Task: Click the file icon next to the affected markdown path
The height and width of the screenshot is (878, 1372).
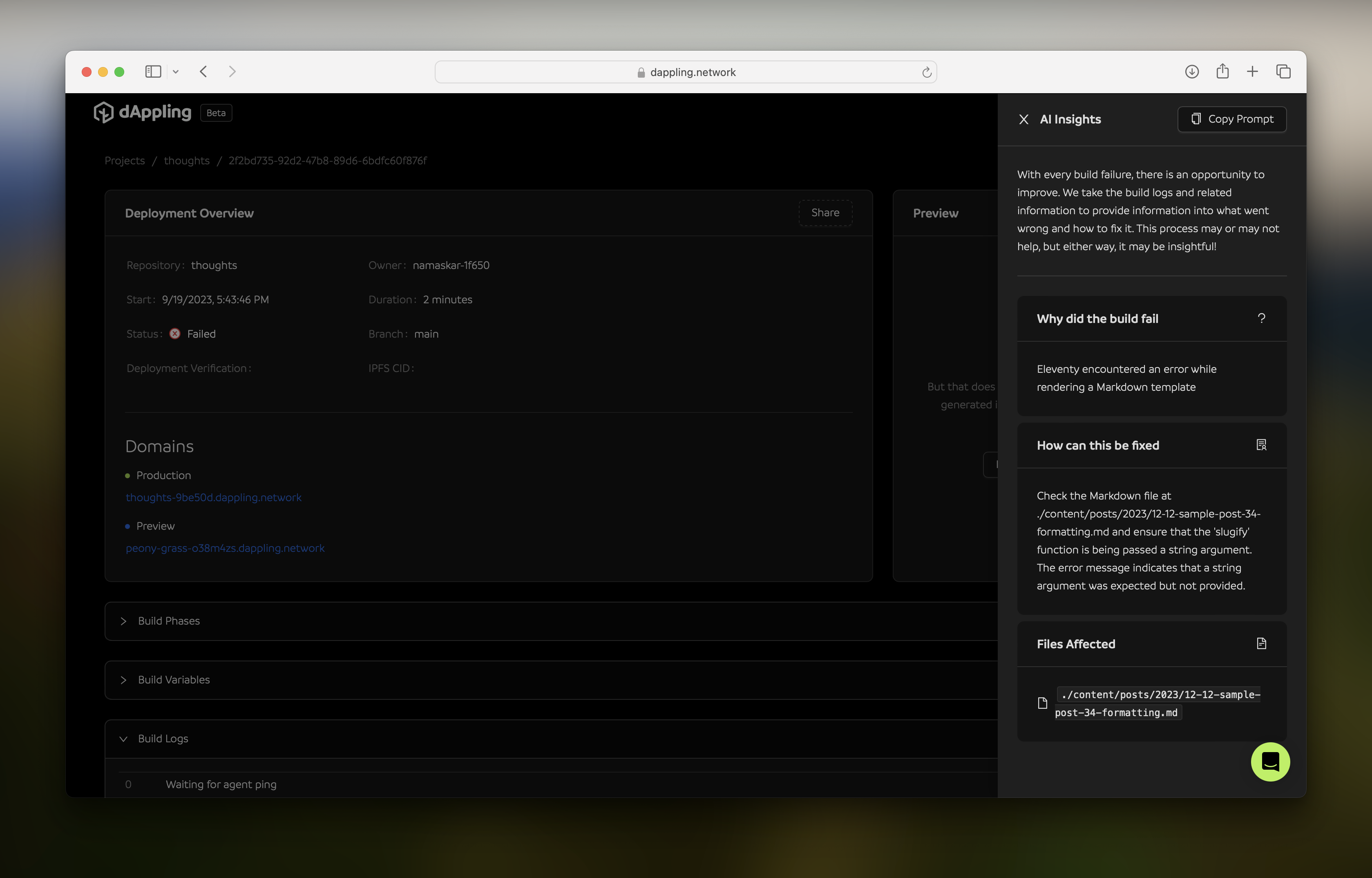Action: coord(1042,703)
